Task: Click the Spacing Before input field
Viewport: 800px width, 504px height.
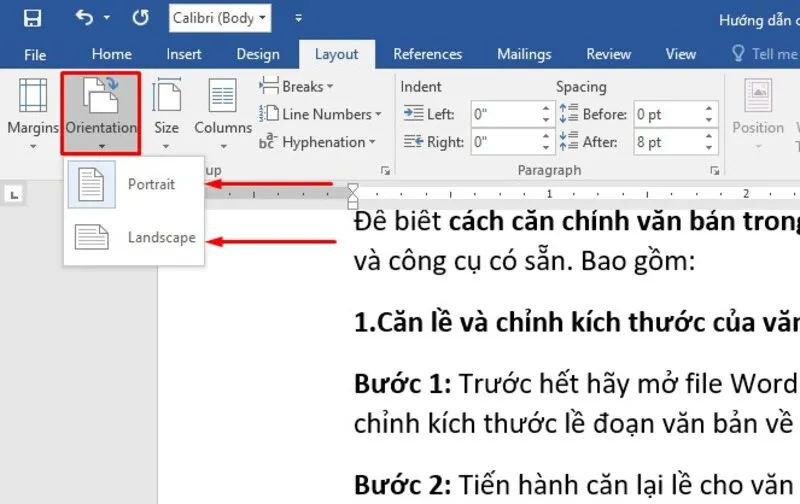Action: point(668,114)
